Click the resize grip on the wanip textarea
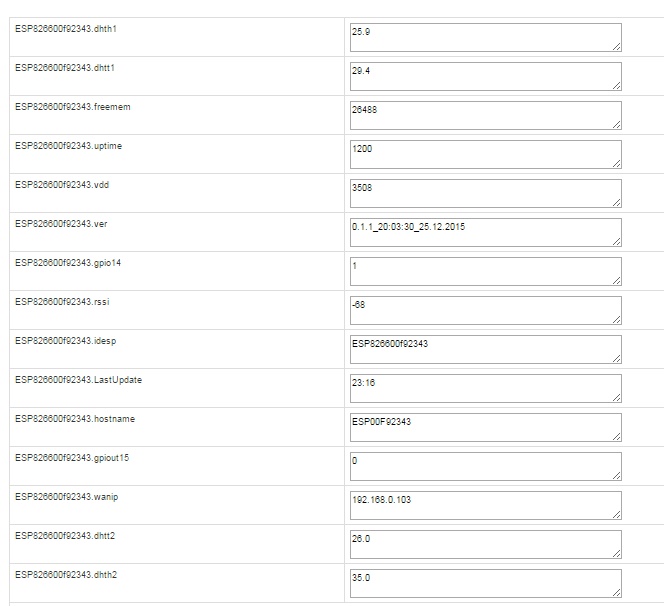The image size is (664, 606). point(616,514)
